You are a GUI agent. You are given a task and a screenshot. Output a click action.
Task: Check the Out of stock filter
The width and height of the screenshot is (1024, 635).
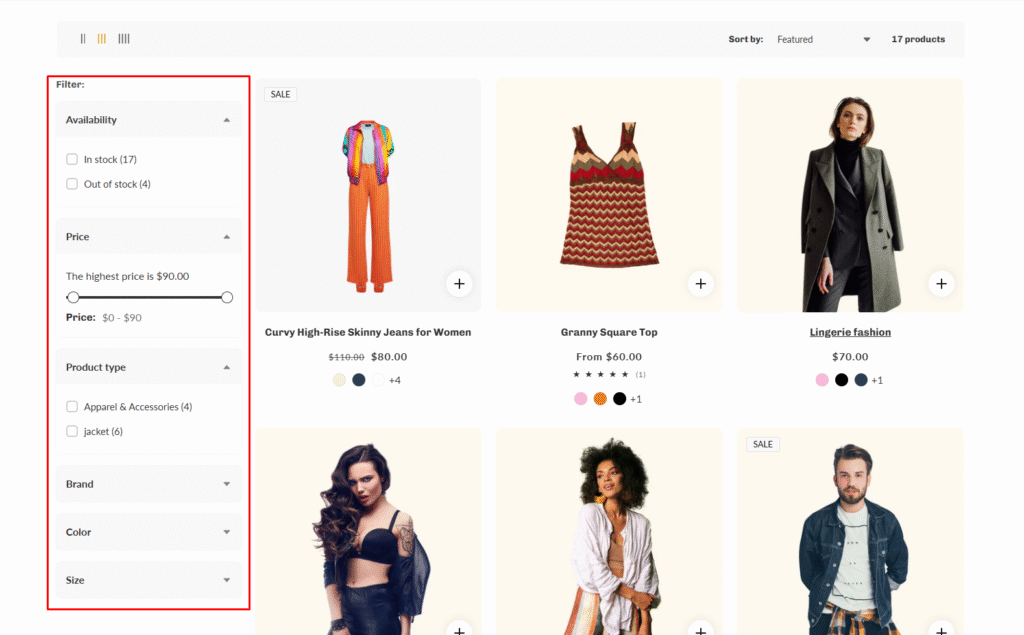point(72,184)
